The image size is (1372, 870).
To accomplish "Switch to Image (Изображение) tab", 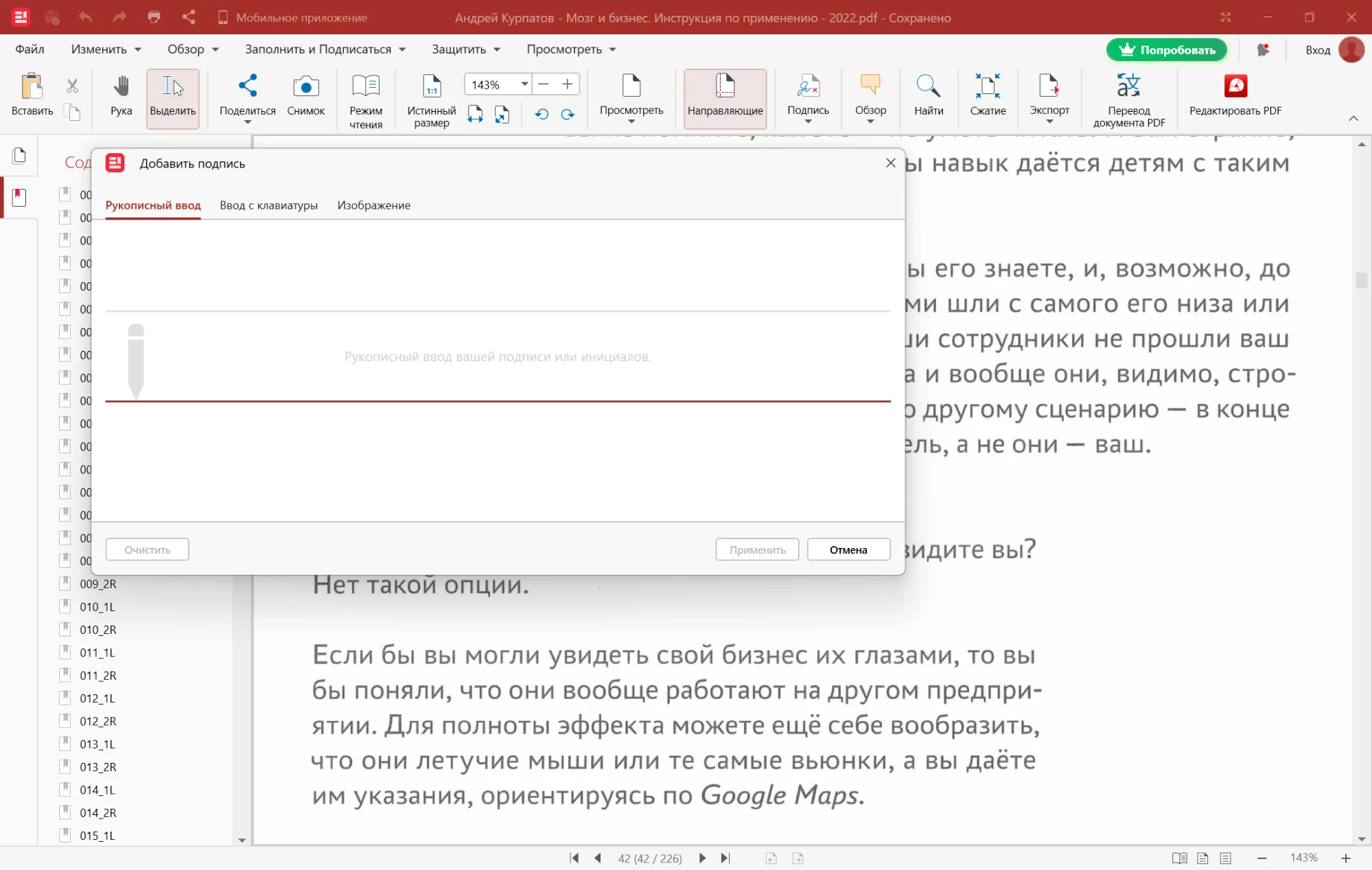I will [x=373, y=205].
